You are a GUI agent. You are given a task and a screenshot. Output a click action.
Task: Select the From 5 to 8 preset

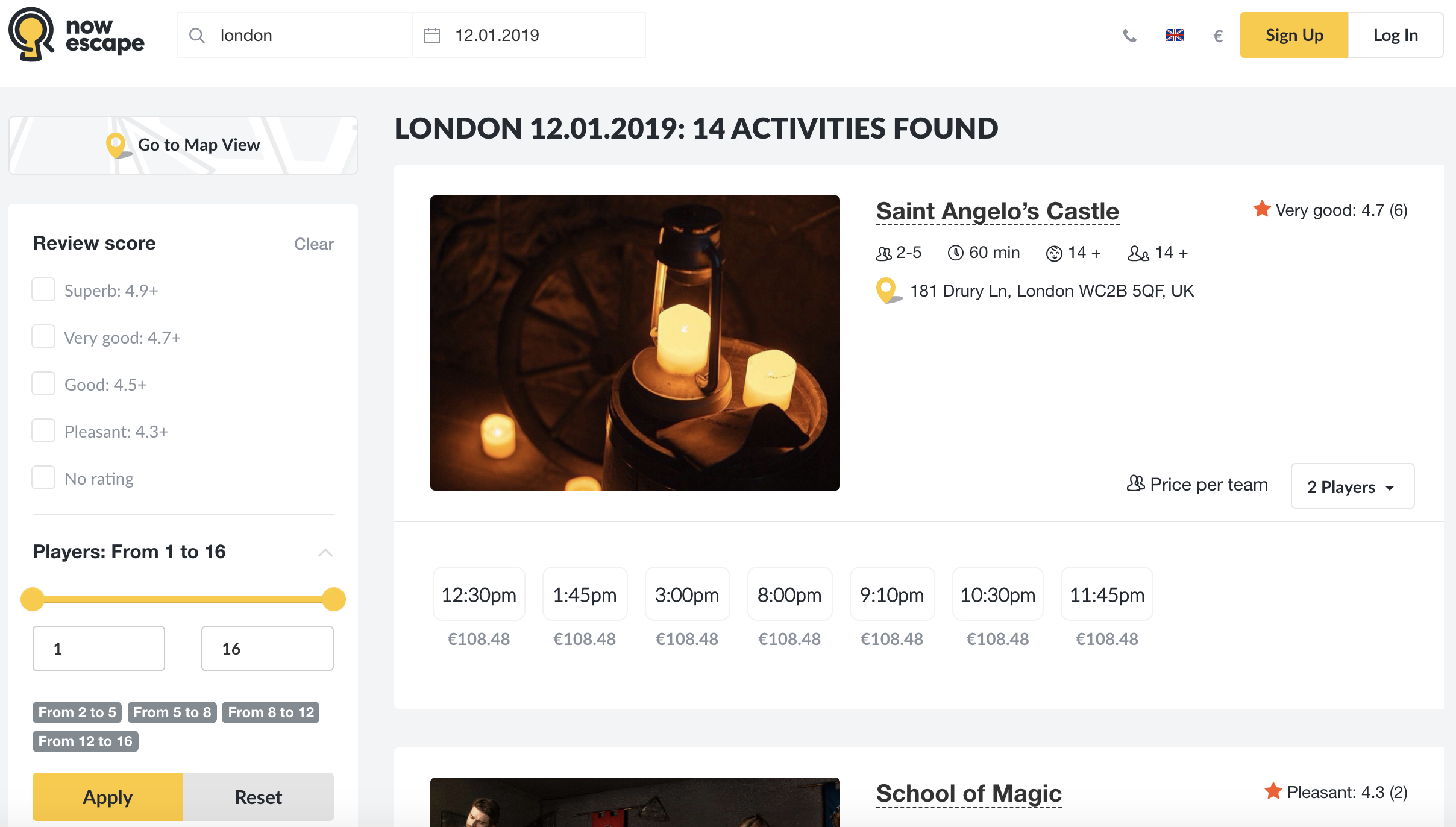(x=172, y=712)
